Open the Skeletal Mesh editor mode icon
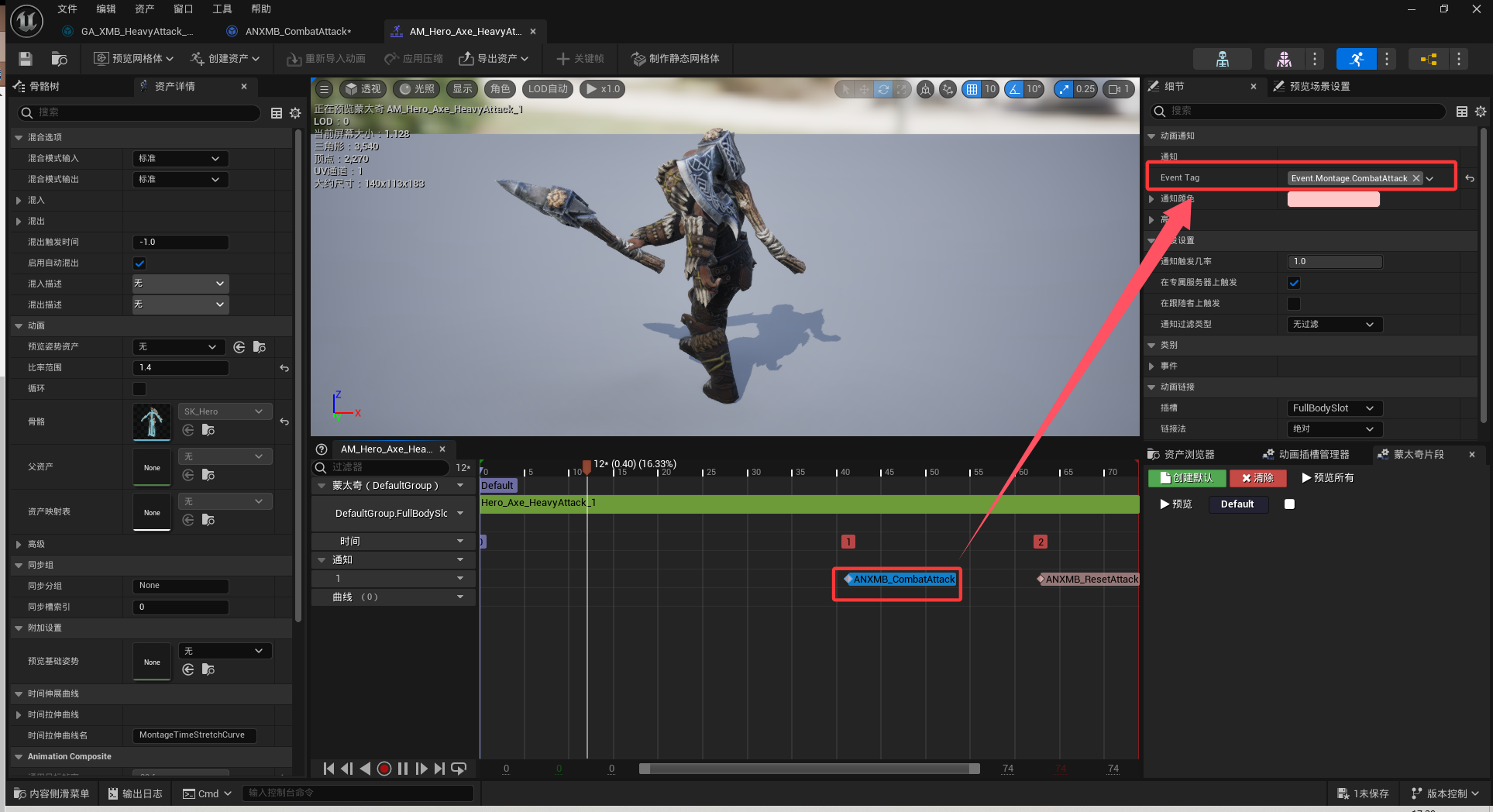The width and height of the screenshot is (1493, 812). click(x=1284, y=59)
